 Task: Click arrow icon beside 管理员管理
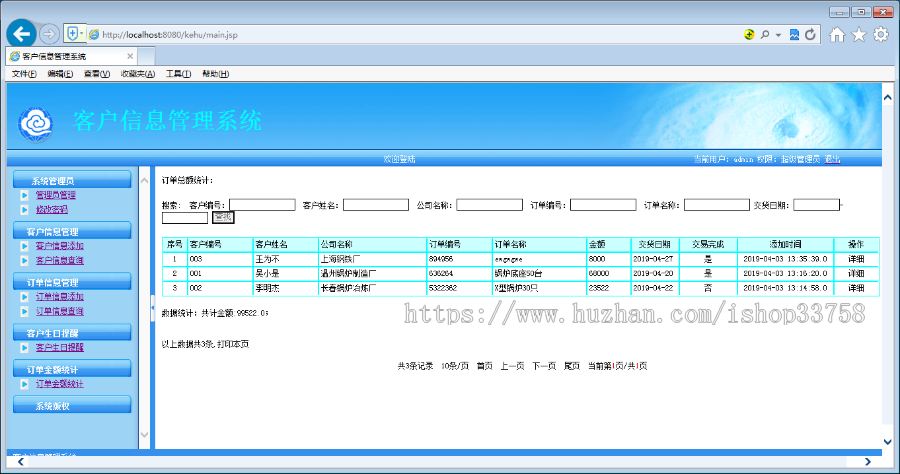point(24,195)
